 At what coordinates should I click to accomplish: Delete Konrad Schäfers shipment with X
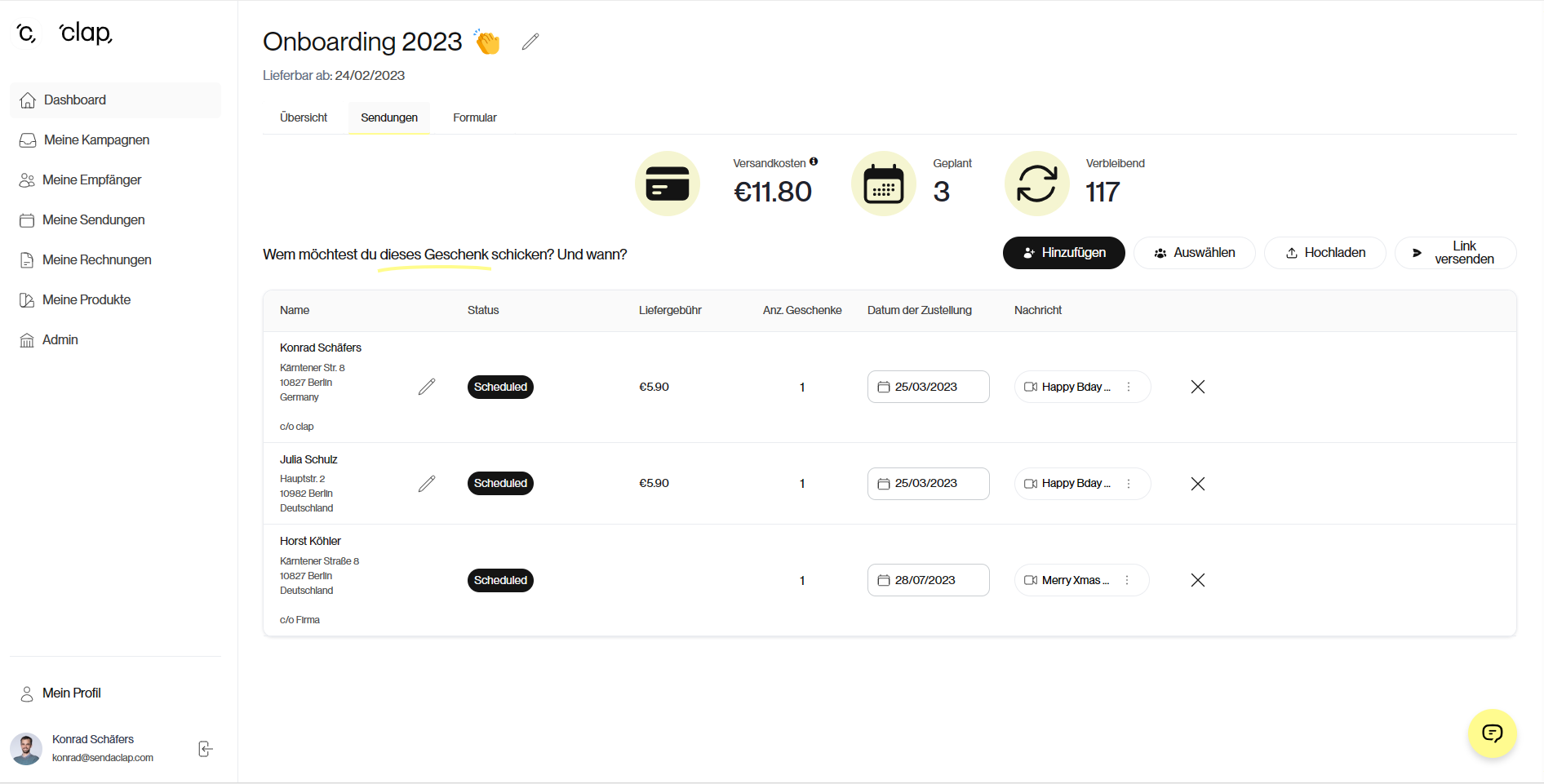tap(1197, 387)
